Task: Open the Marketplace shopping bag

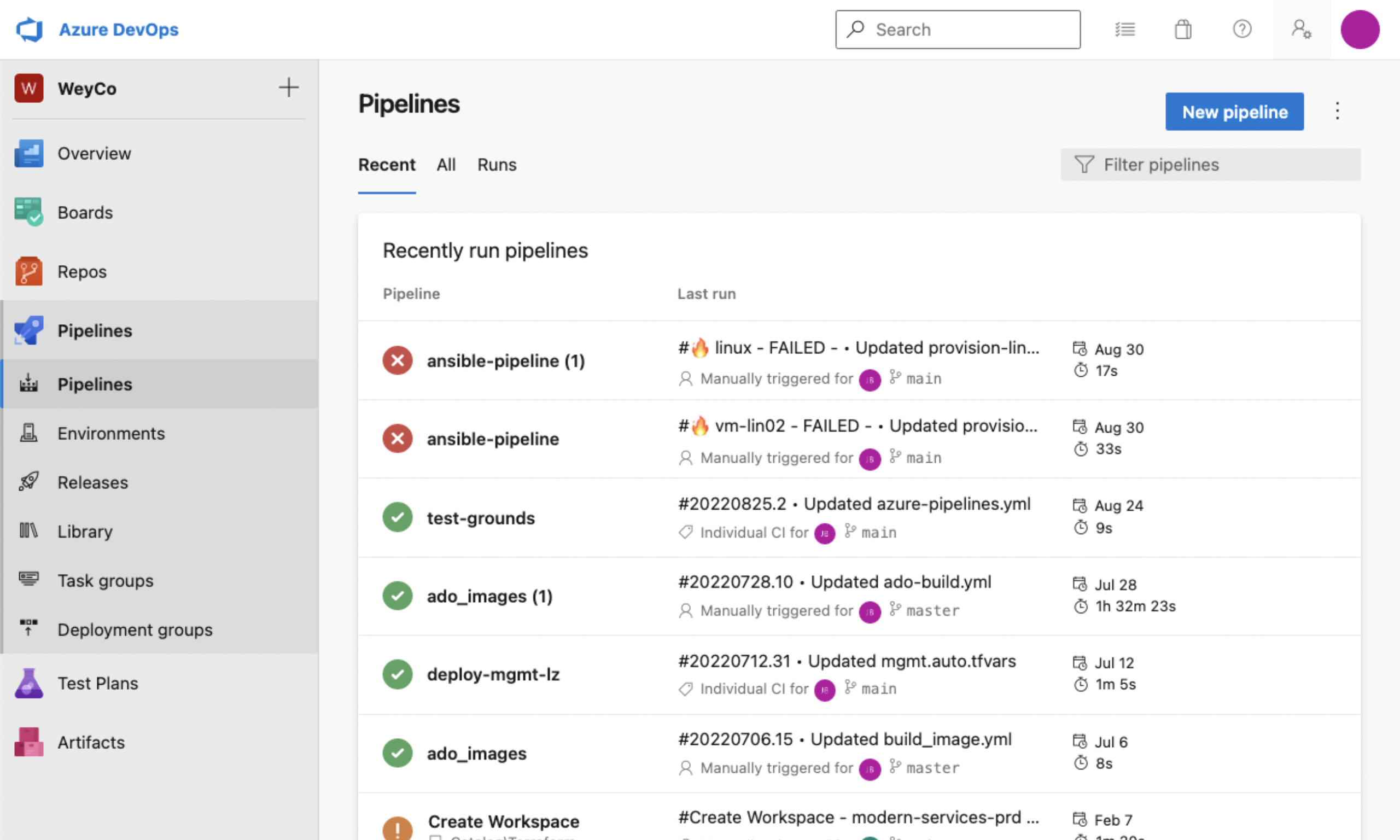Action: coord(1183,30)
